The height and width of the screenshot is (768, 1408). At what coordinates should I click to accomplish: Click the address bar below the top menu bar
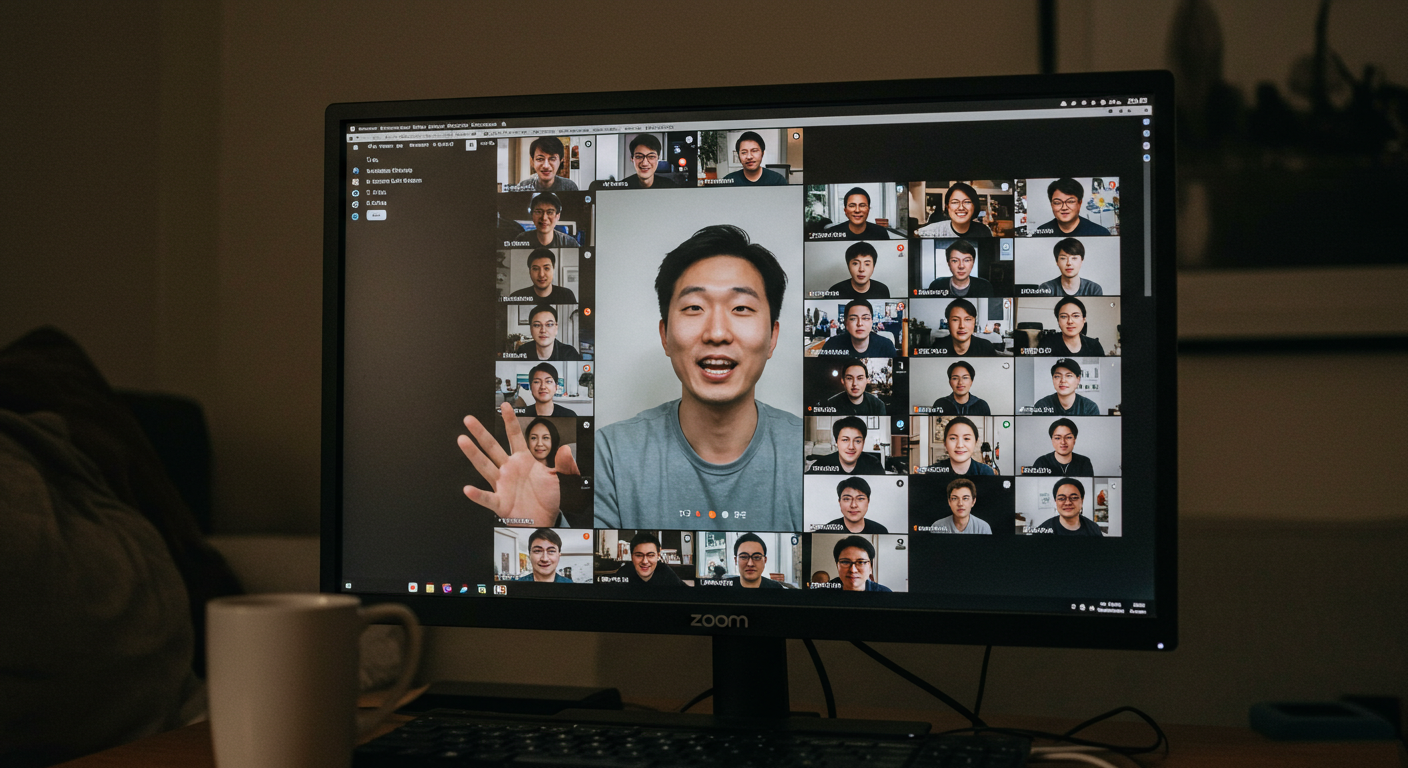tap(750, 124)
